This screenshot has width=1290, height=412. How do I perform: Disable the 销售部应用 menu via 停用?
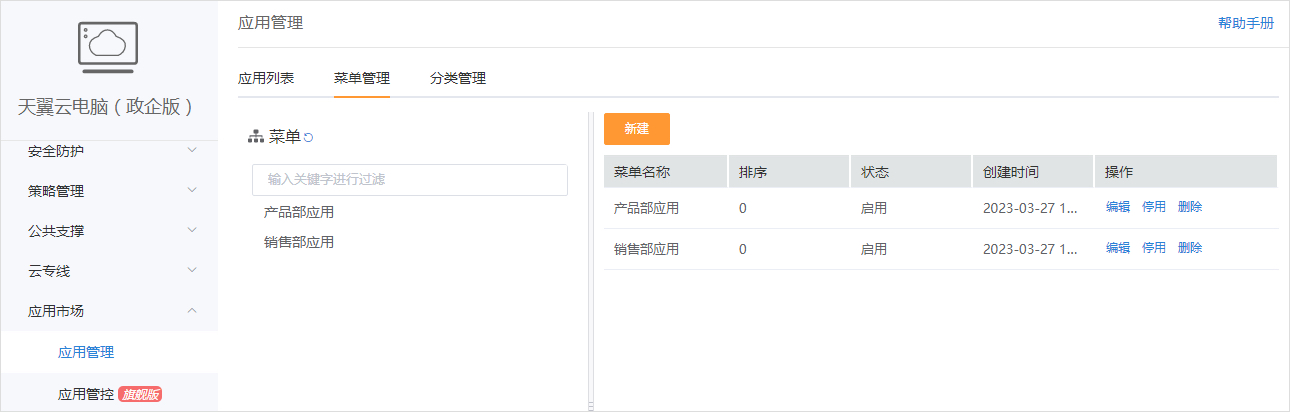click(1154, 248)
